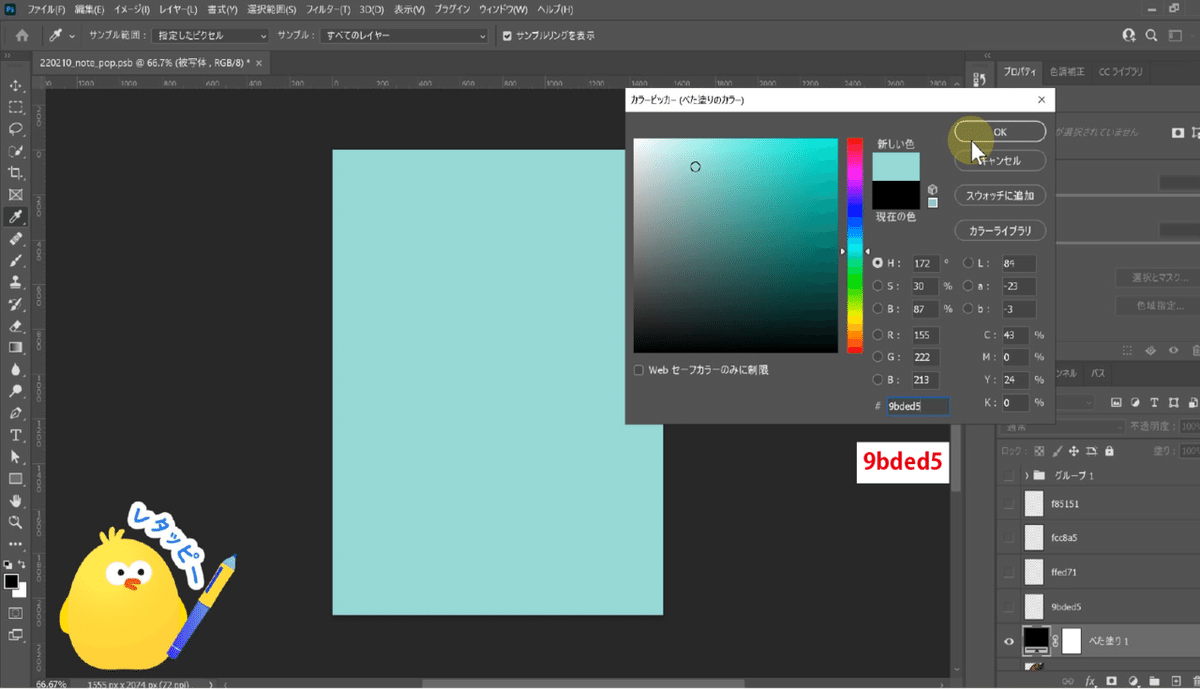Select the Crop tool
Viewport: 1200px width, 689px height.
[16, 173]
